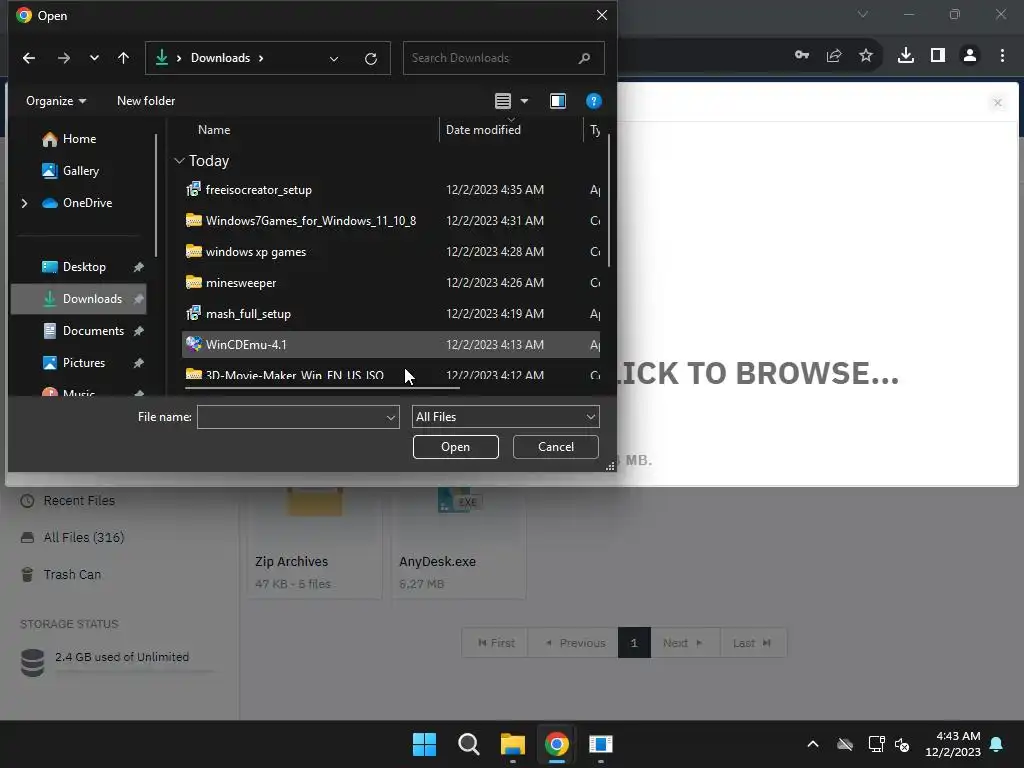Open the Windows Start button
The height and width of the screenshot is (768, 1024).
(x=424, y=744)
